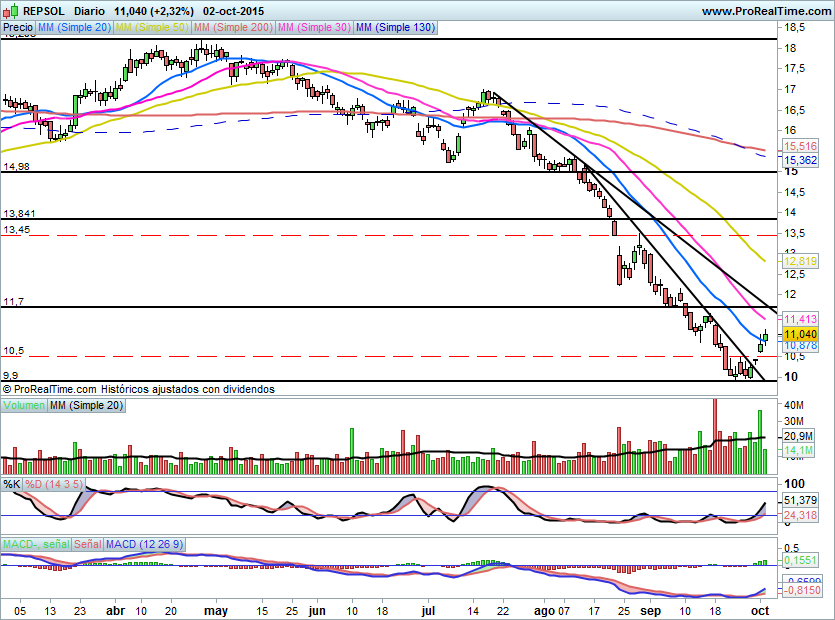
Task: Click the current price tag 11,040
Action: [x=800, y=335]
